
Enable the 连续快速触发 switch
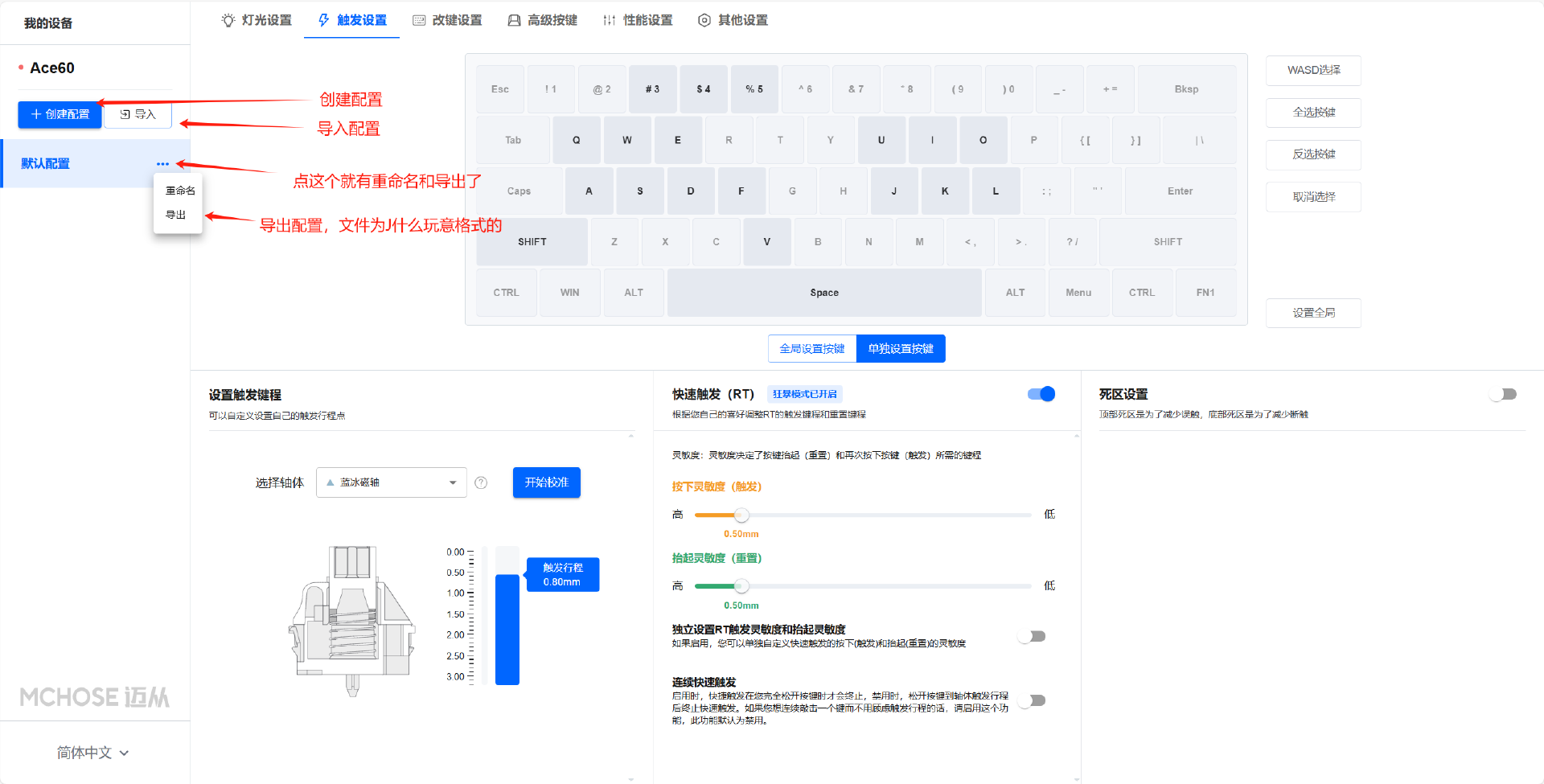[1032, 700]
